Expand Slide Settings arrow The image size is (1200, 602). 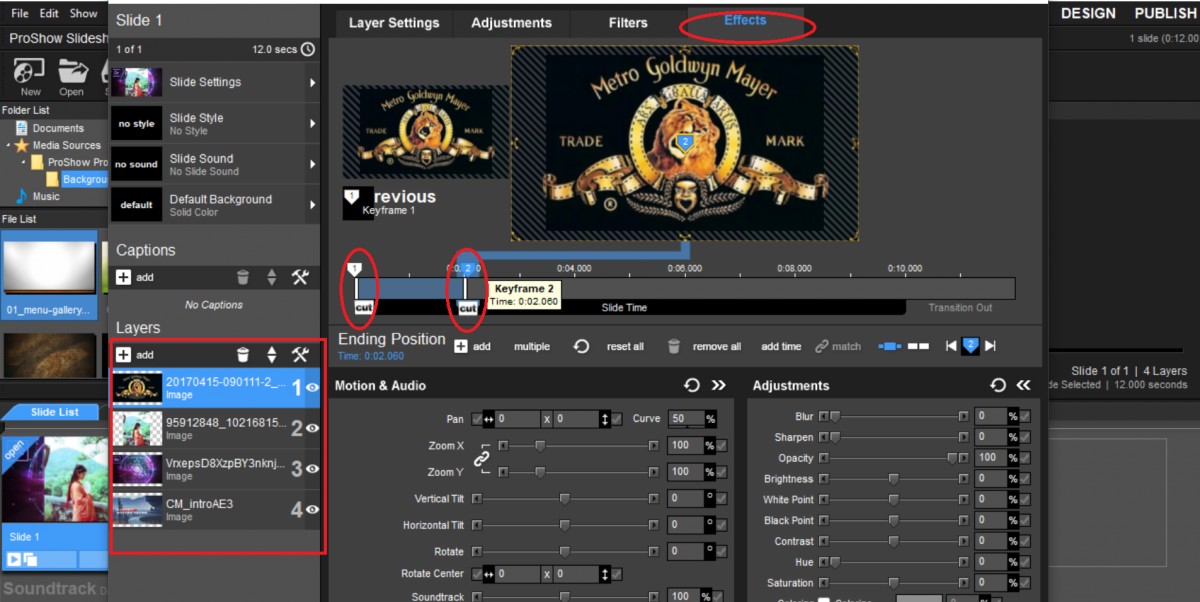click(313, 83)
